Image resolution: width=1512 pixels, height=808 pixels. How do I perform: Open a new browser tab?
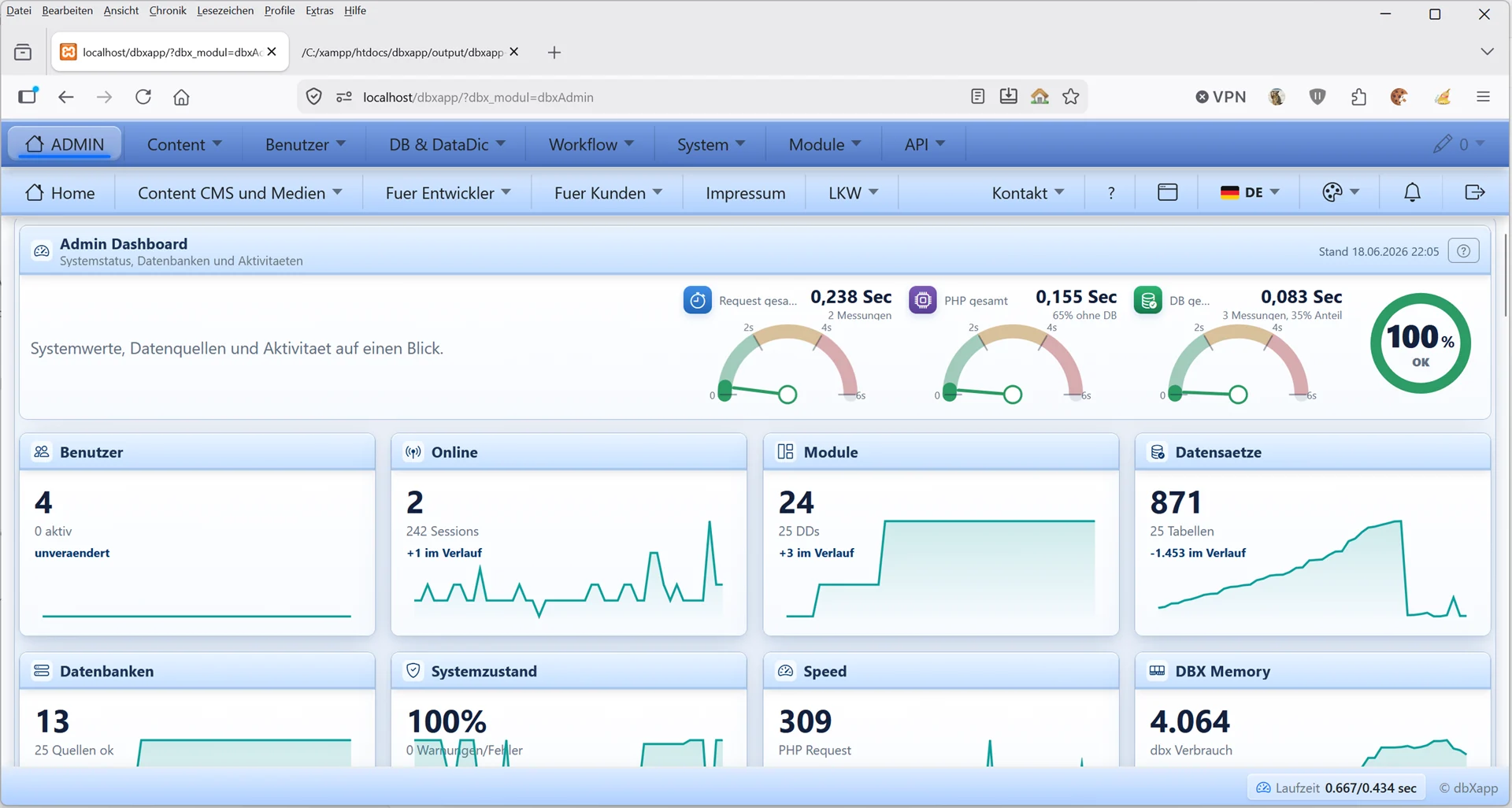tap(554, 52)
